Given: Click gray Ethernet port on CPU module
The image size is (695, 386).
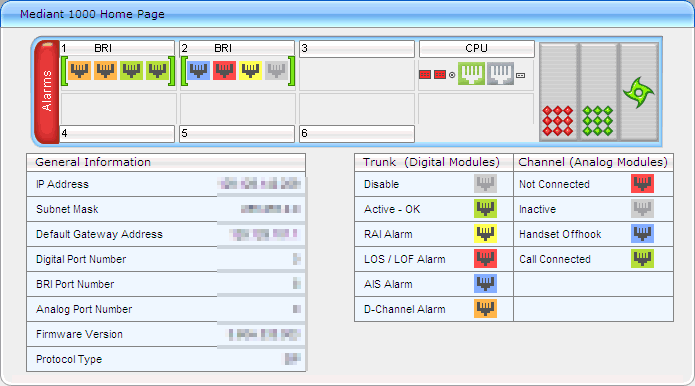Looking at the screenshot, I should pos(500,74).
